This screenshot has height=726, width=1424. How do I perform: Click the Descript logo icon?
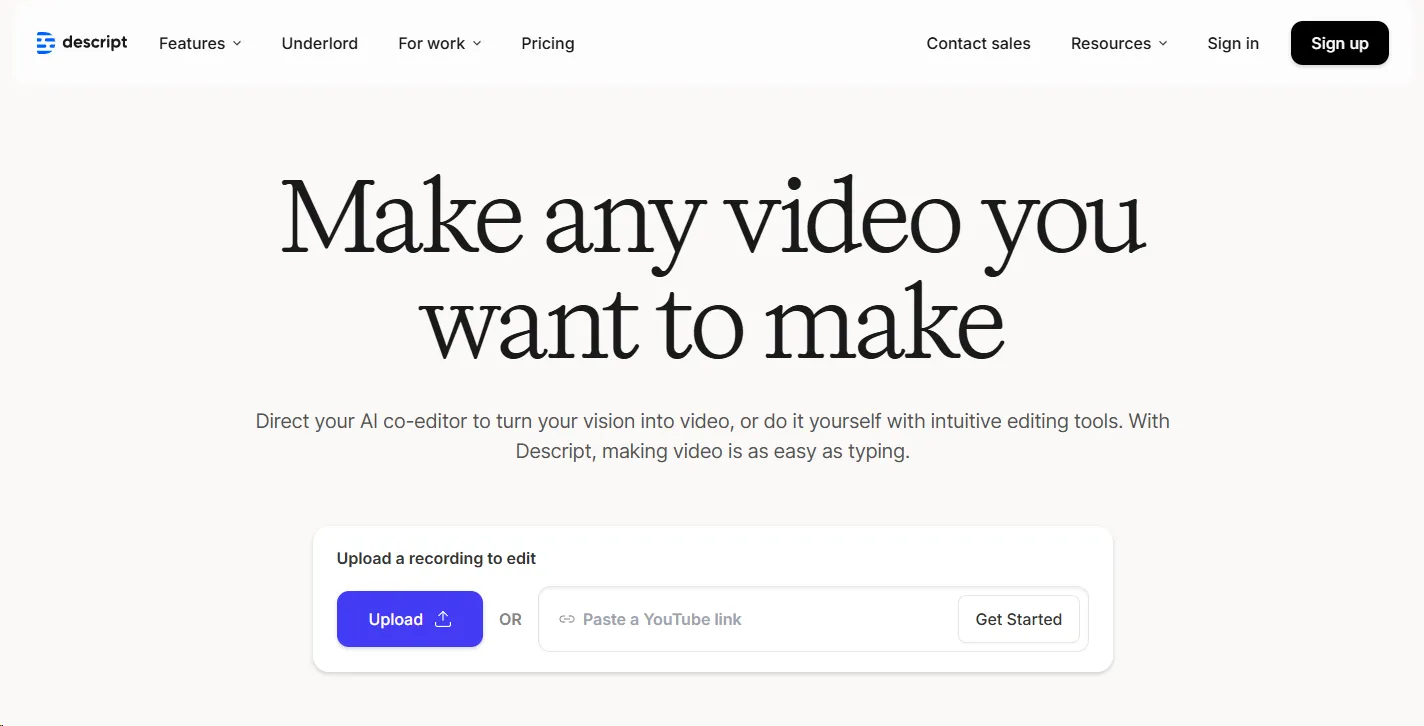pyautogui.click(x=45, y=43)
